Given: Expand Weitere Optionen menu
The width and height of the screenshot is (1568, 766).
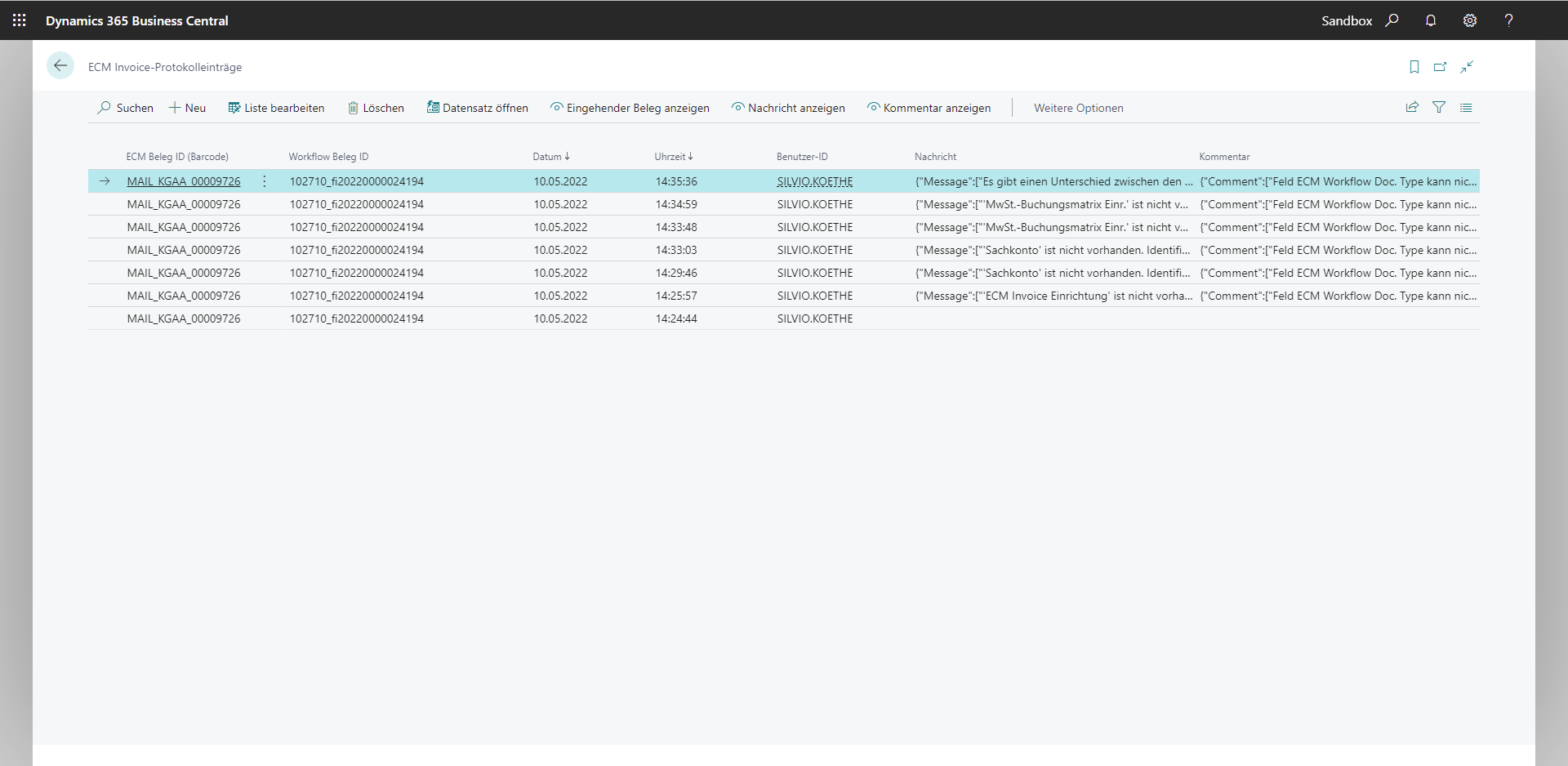Looking at the screenshot, I should tap(1078, 108).
